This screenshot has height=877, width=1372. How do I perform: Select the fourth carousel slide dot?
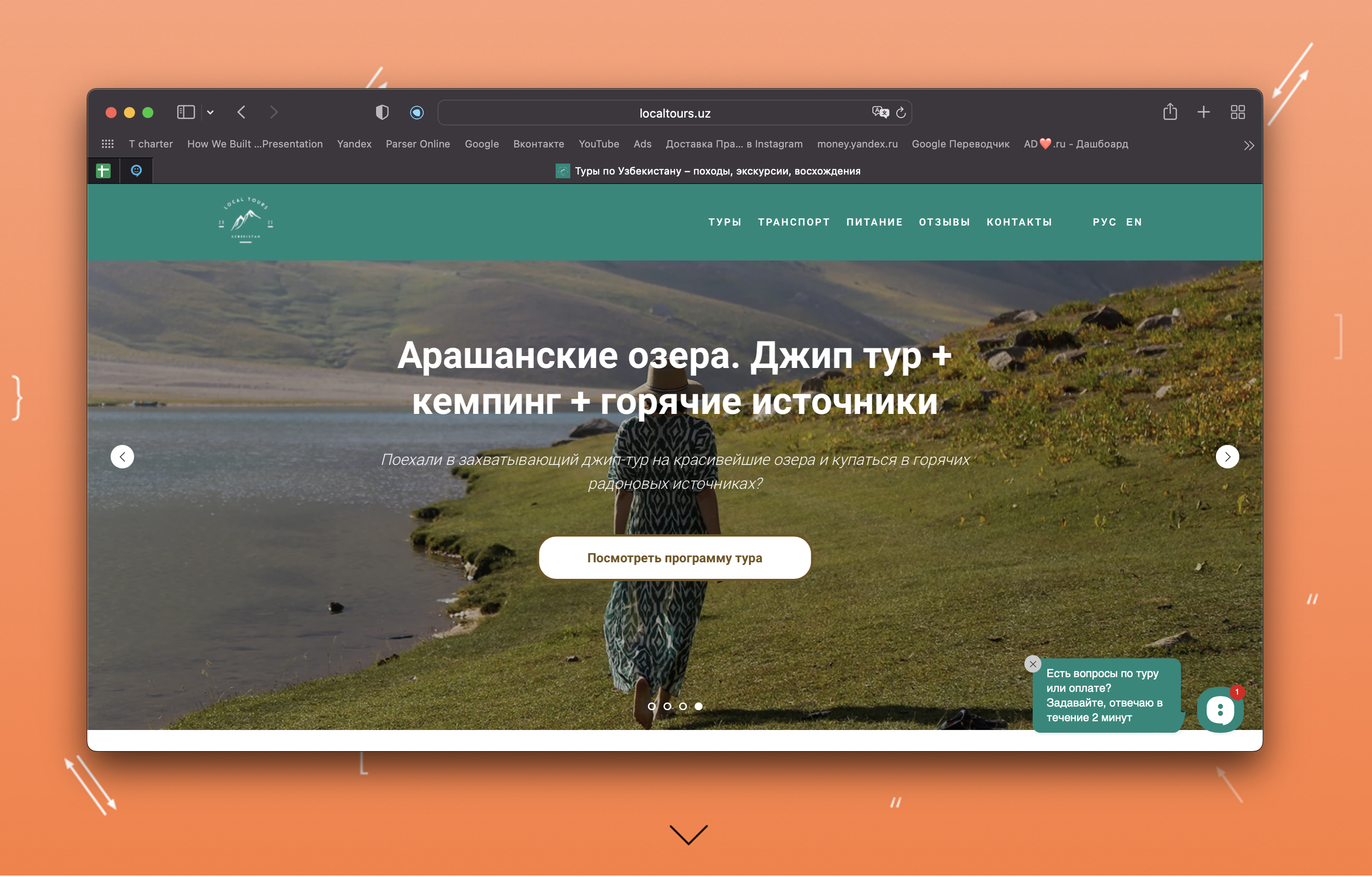pyautogui.click(x=698, y=706)
